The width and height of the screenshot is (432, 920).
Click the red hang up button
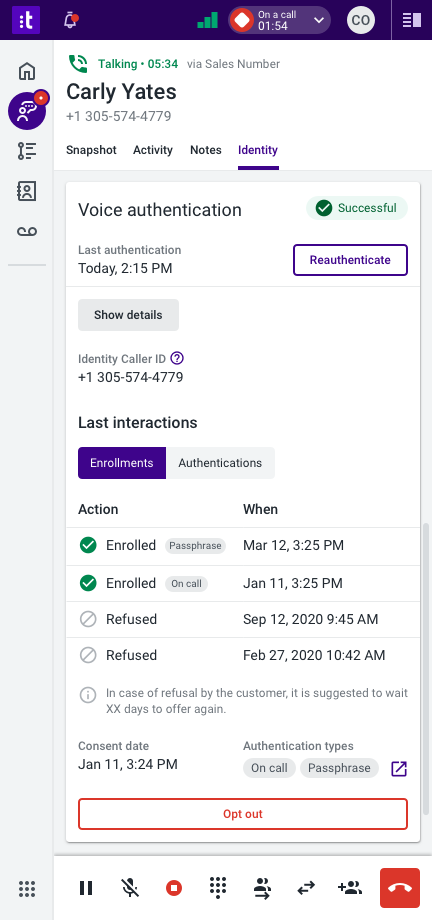pyautogui.click(x=400, y=888)
